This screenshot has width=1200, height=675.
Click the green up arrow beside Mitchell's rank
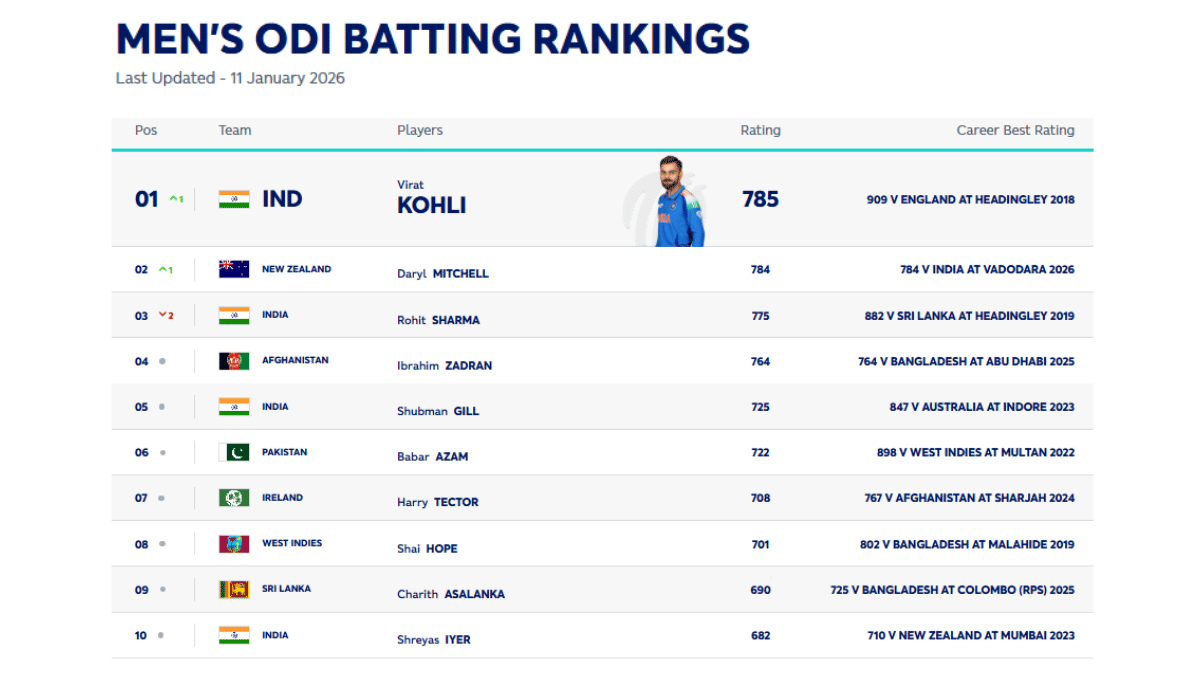coord(163,270)
